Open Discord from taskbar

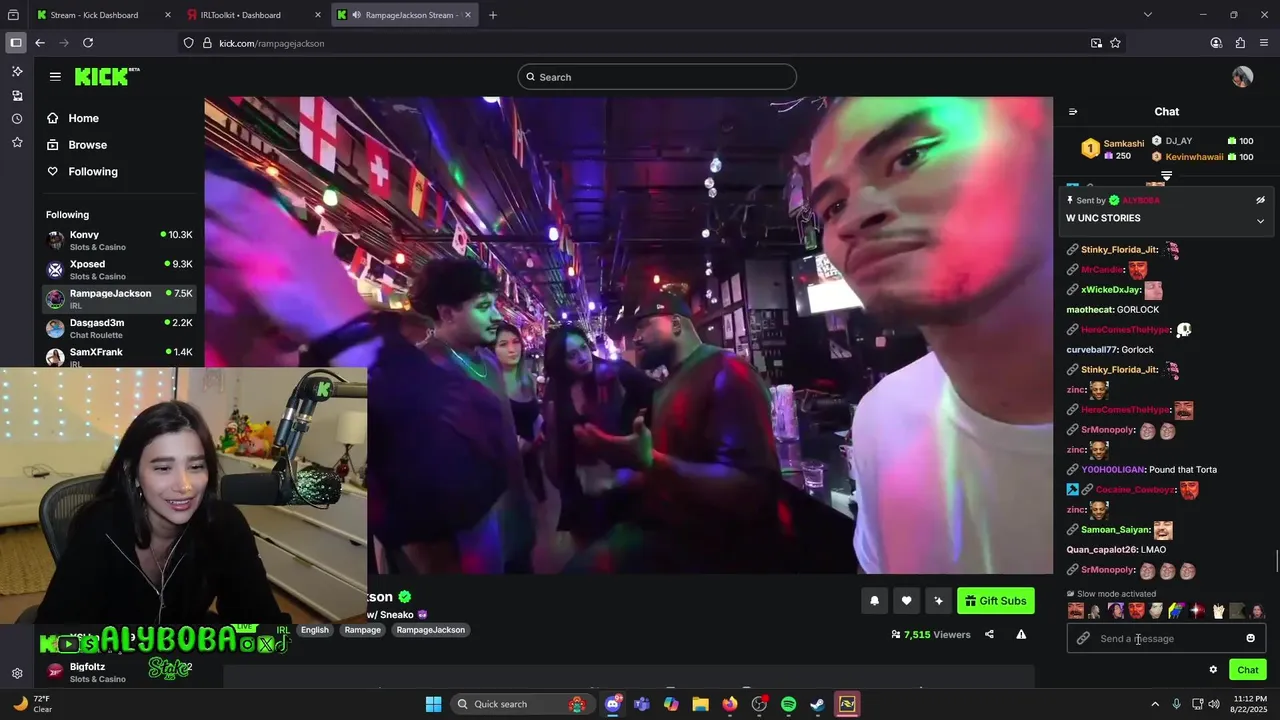coord(613,704)
